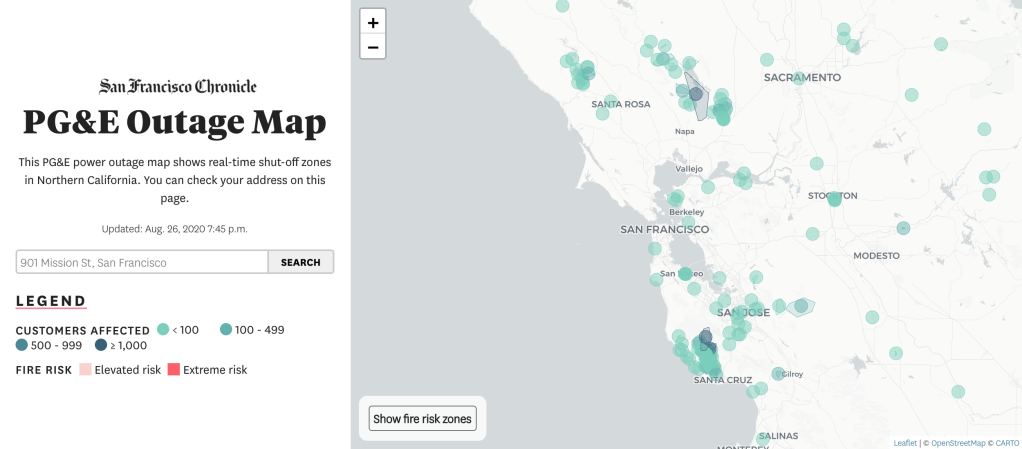Select the outage marker on San Mateo label

click(685, 274)
